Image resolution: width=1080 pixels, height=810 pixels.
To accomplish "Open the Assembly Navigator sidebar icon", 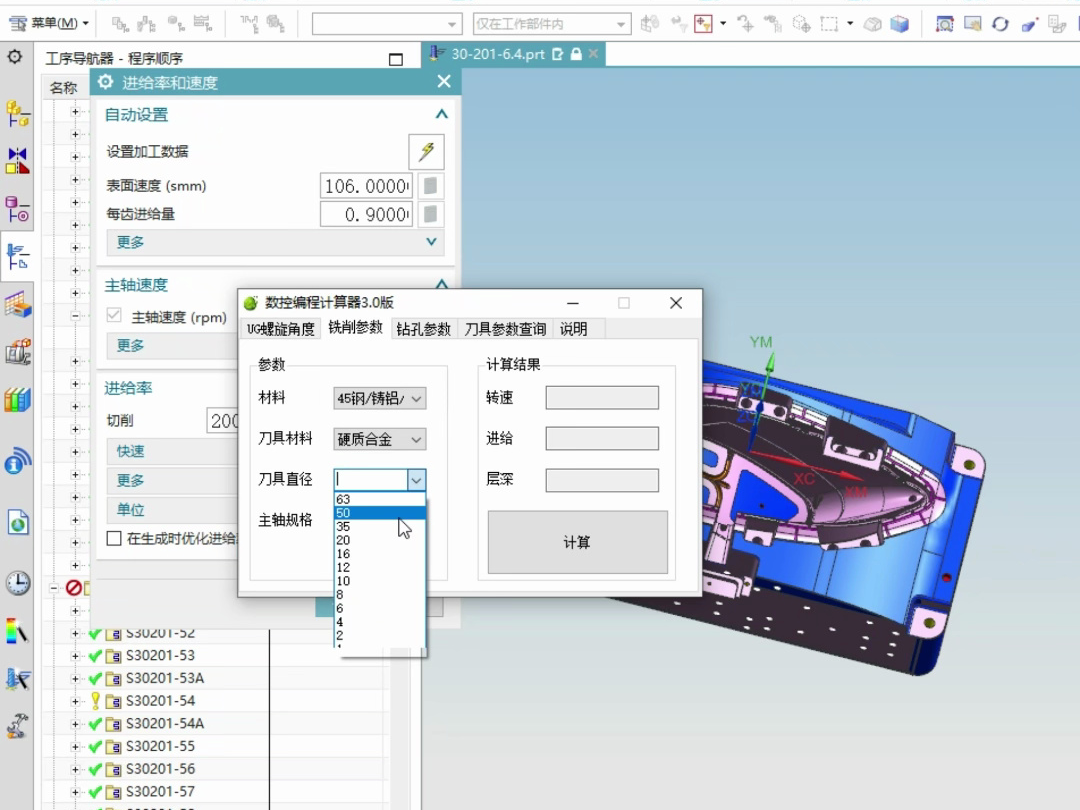I will click(x=17, y=114).
